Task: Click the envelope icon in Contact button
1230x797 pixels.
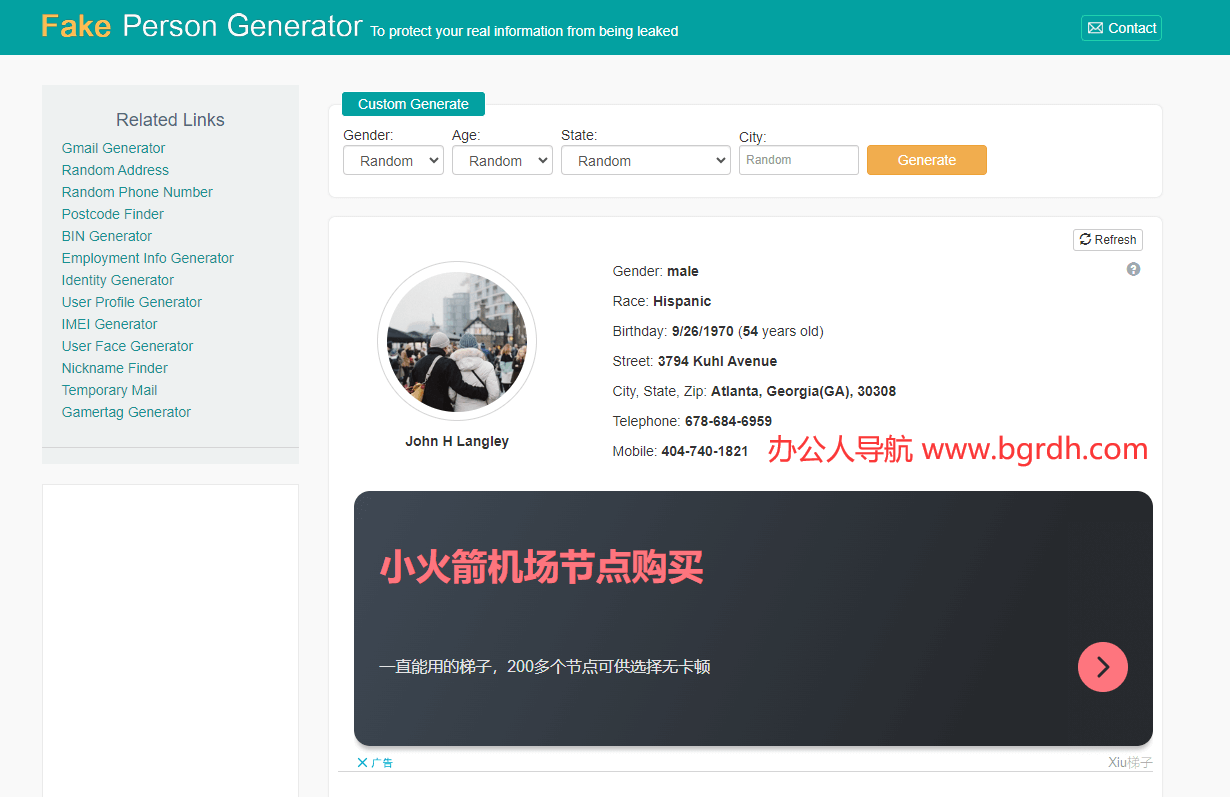Action: (1095, 28)
